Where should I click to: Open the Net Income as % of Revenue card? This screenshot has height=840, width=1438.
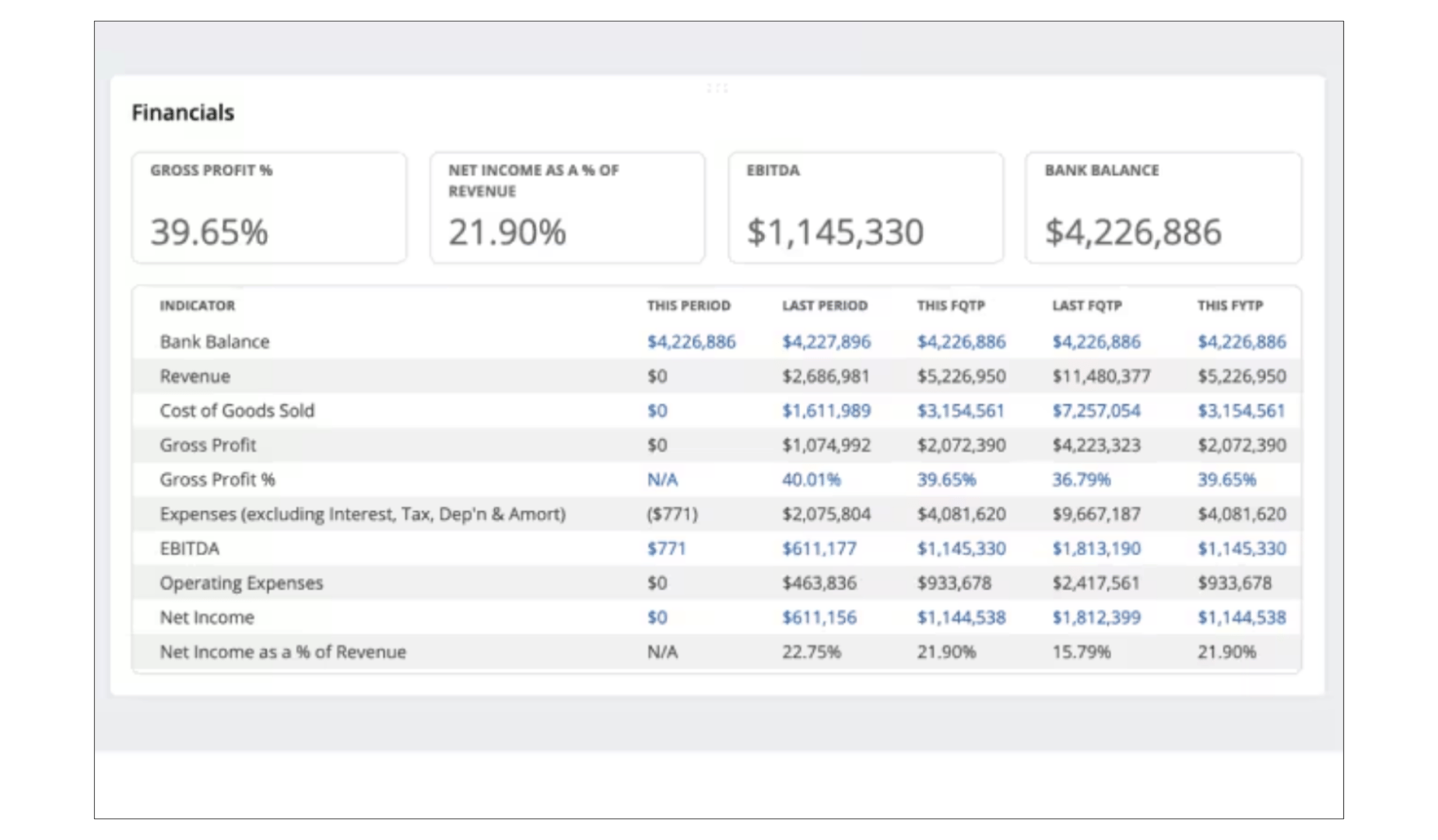click(x=566, y=206)
